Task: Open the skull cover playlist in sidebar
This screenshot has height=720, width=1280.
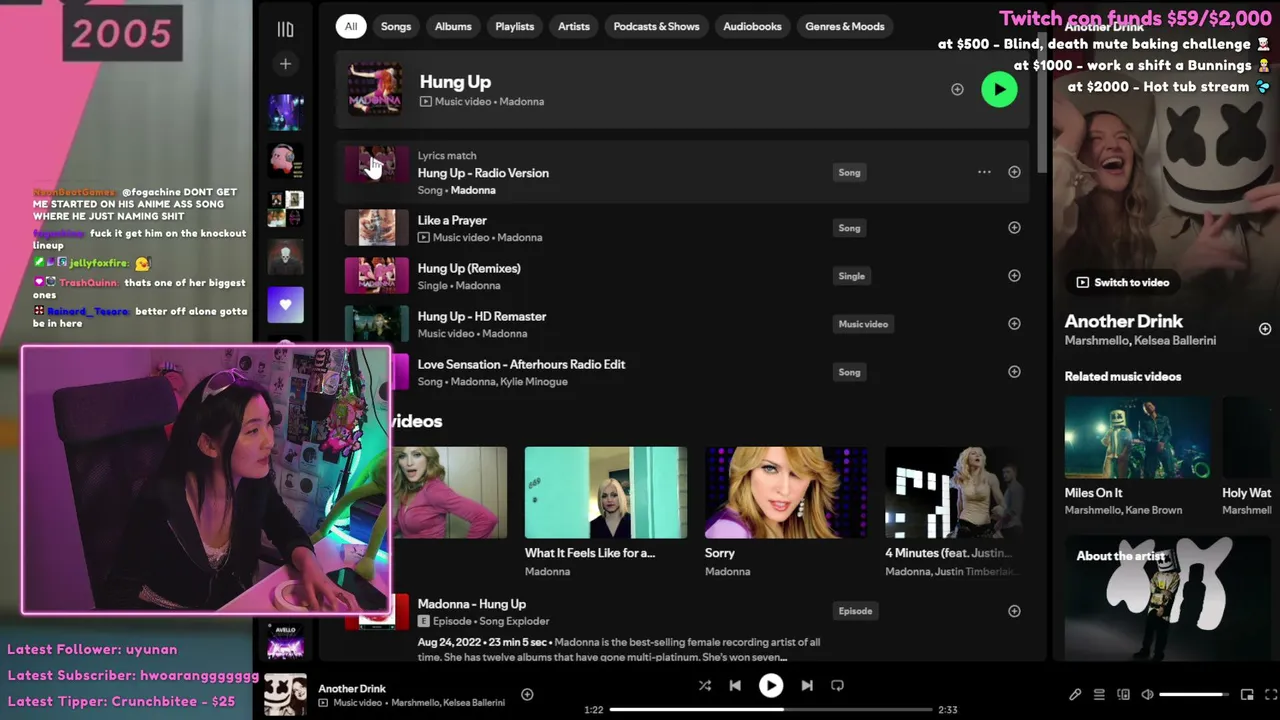Action: click(285, 257)
